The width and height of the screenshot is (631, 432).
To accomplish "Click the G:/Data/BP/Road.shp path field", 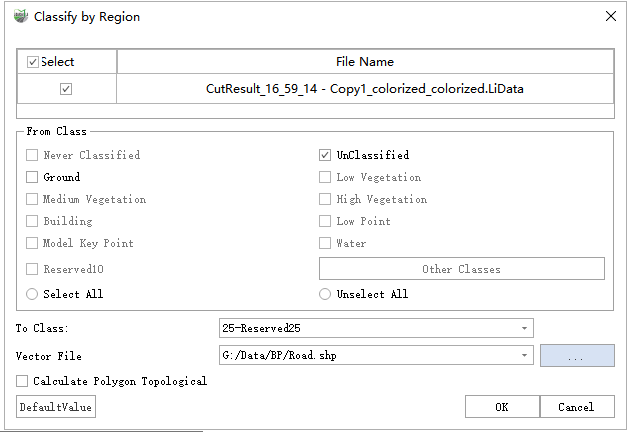I will pos(365,355).
